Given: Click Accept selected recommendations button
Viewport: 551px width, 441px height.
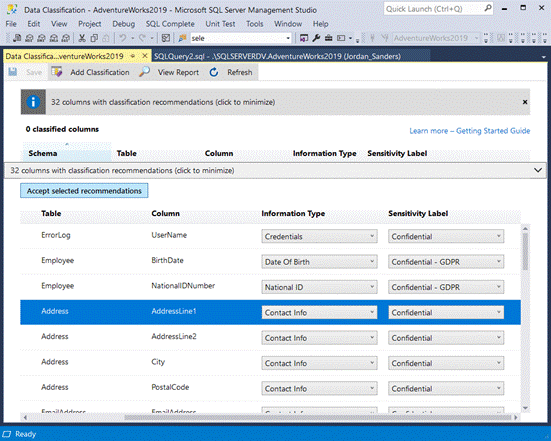Looking at the screenshot, I should 84,191.
